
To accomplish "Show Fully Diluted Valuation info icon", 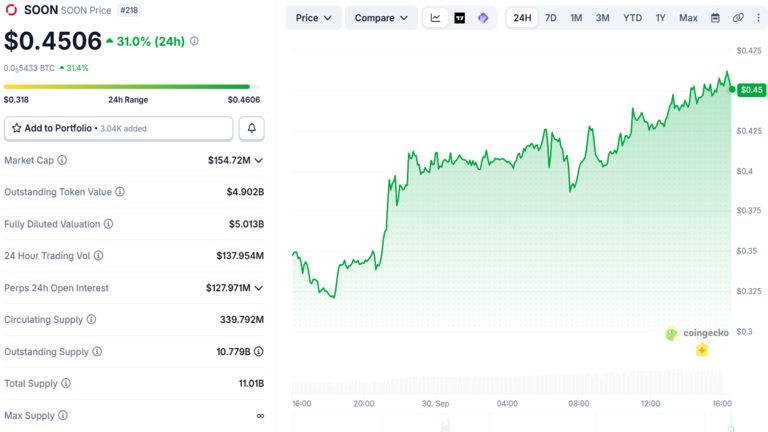I will (109, 224).
